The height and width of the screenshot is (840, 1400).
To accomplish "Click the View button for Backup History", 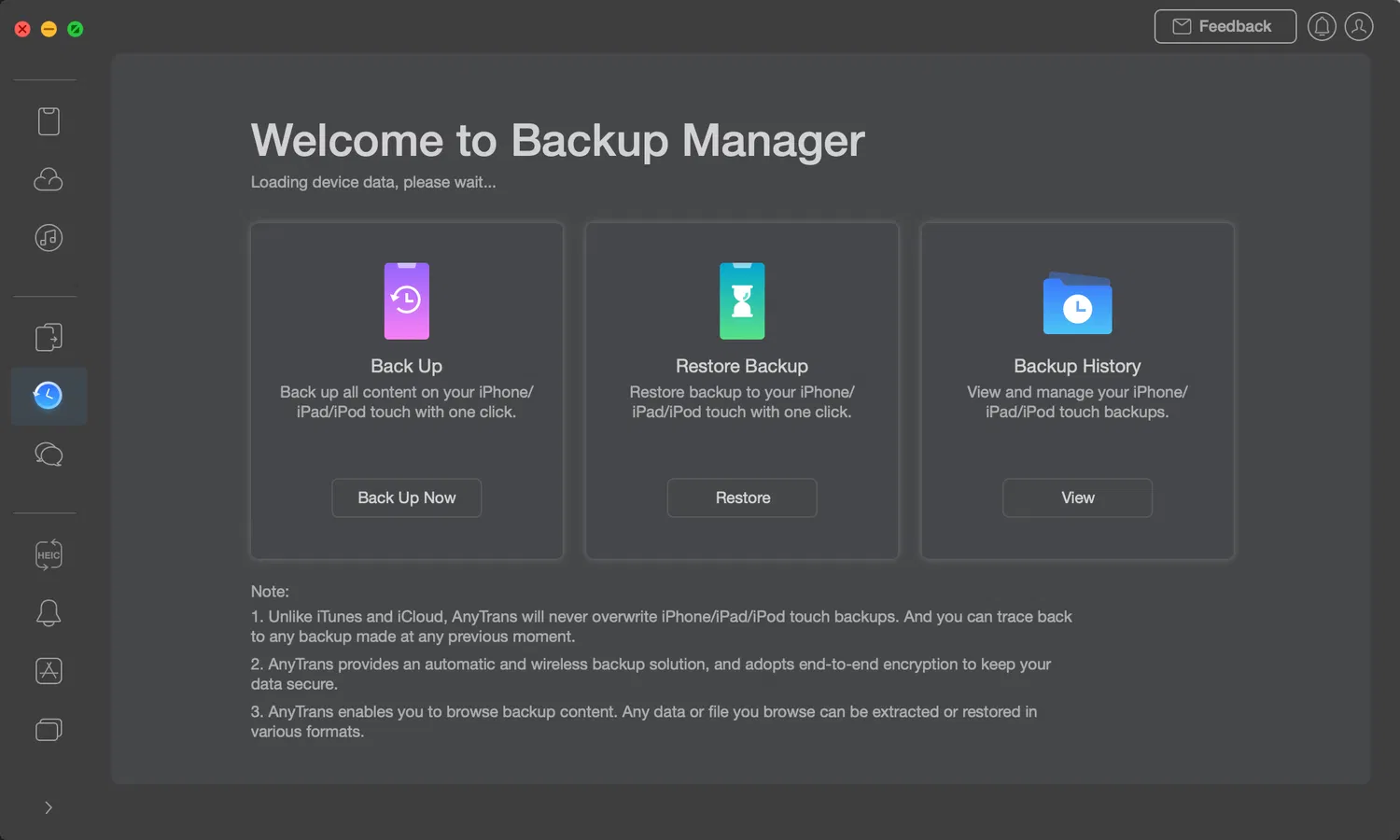I will tap(1077, 497).
